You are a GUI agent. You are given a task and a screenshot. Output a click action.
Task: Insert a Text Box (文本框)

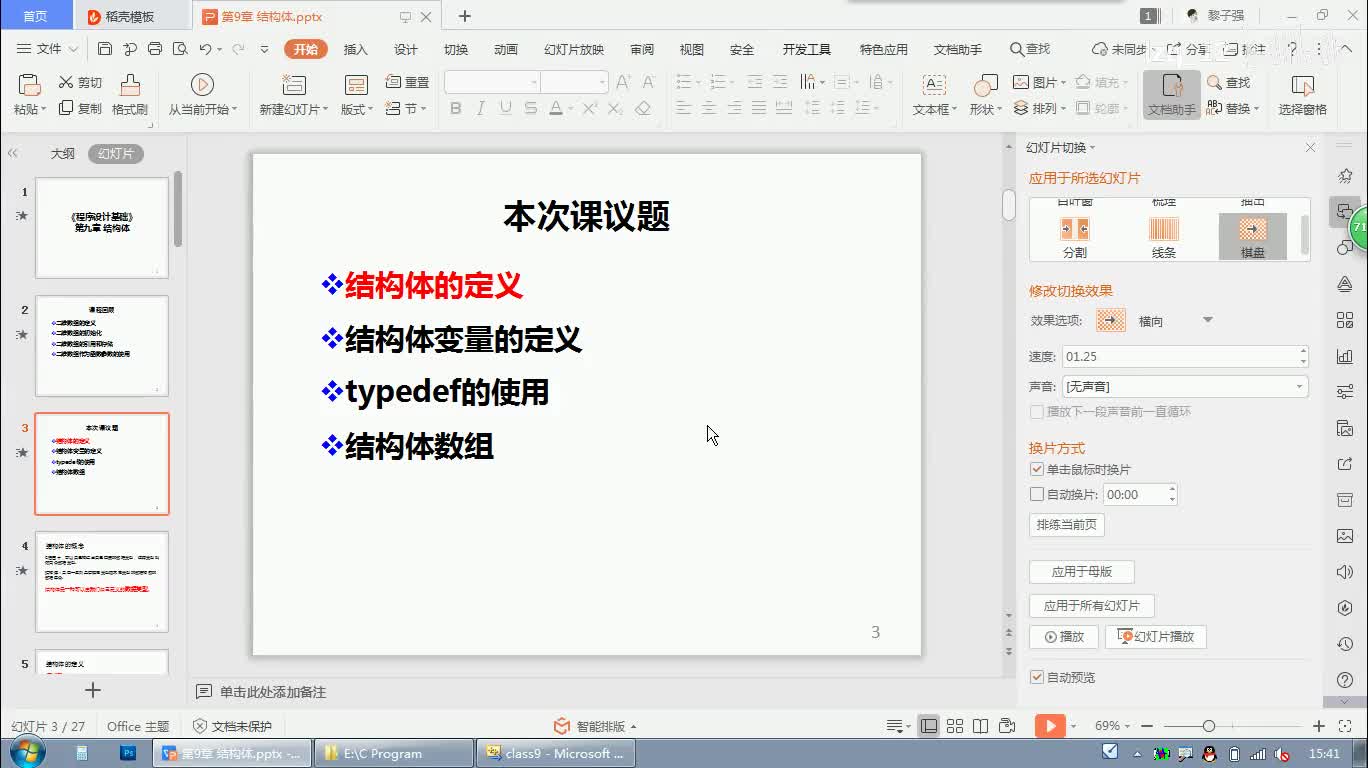click(934, 94)
